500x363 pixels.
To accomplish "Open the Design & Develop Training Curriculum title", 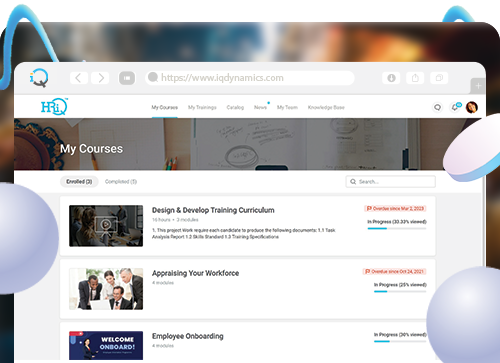I will (213, 210).
